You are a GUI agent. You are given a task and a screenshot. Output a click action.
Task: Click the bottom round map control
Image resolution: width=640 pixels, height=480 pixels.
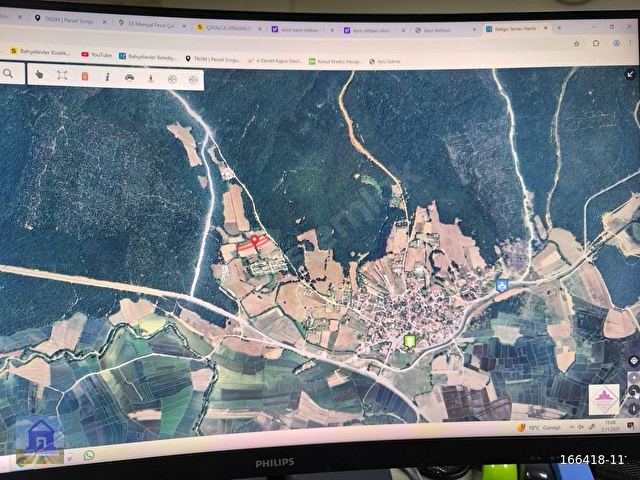click(633, 408)
